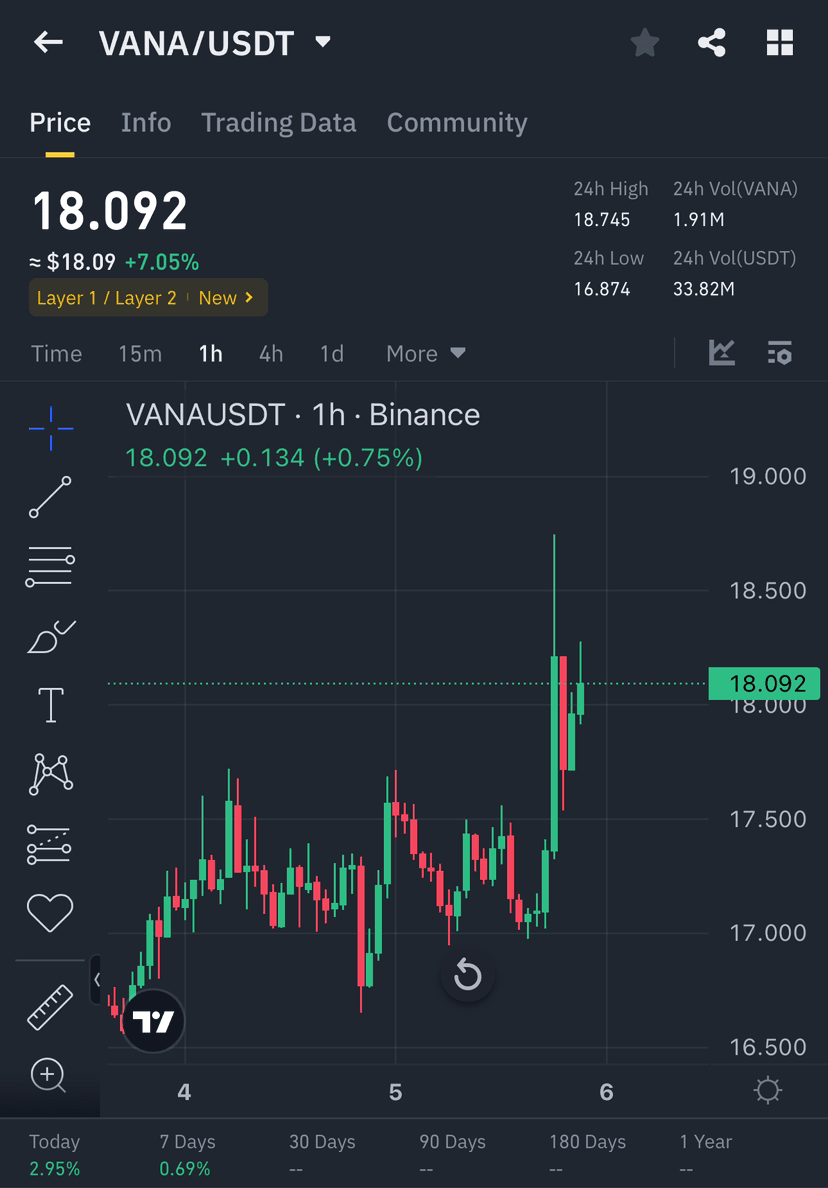Screen dimensions: 828x1188
Task: Expand the More timeframes dropdown
Action: click(426, 354)
